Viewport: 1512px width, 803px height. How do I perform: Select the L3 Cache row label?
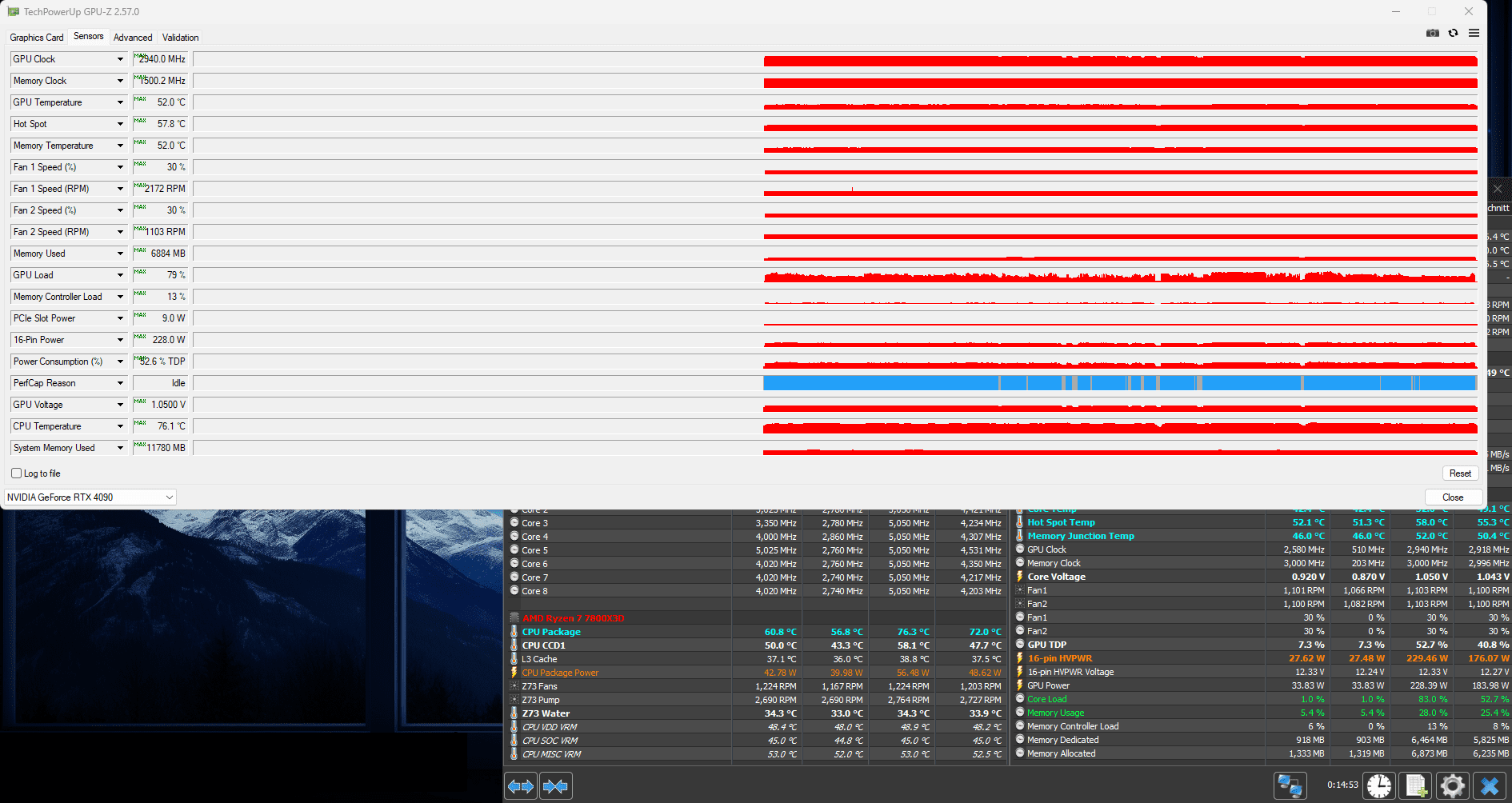[539, 659]
